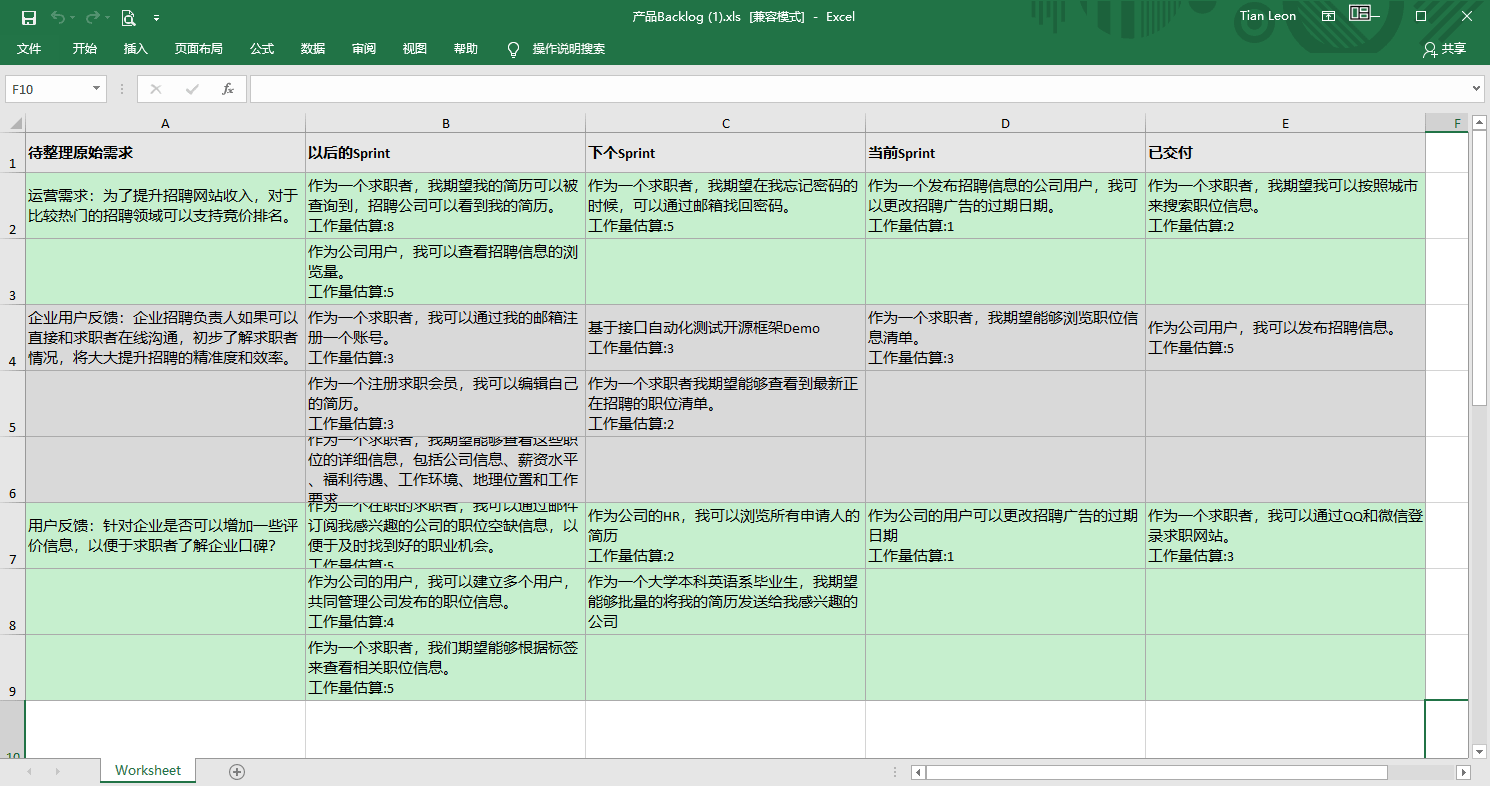Click the 共享 share button
Image resolution: width=1490 pixels, height=786 pixels.
pos(1444,49)
